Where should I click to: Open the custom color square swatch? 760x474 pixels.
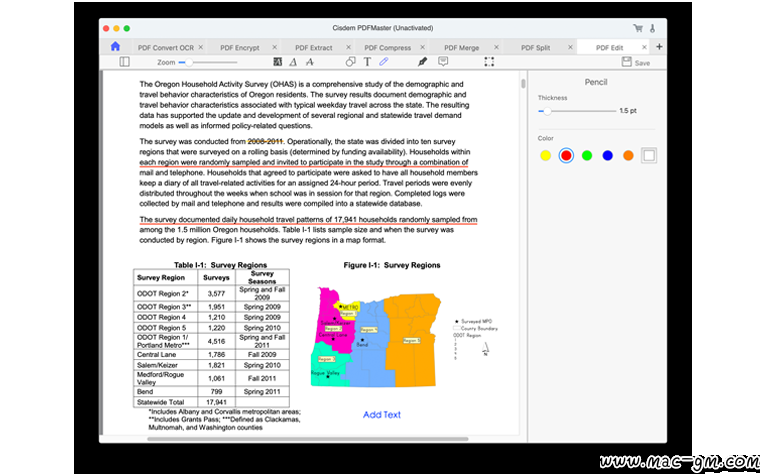(x=649, y=156)
